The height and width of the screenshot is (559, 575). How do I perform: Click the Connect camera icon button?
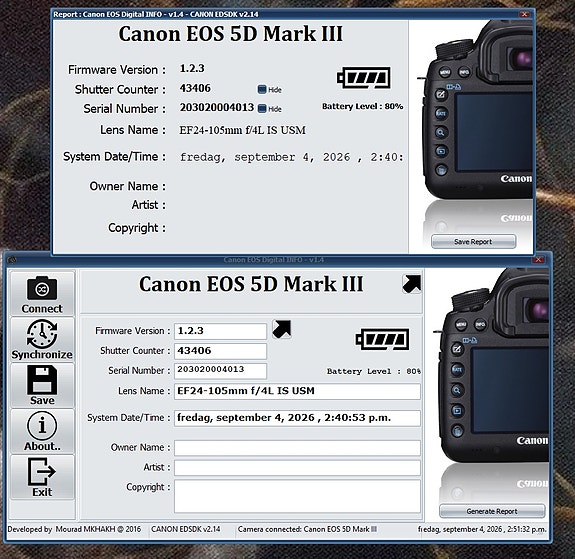42,293
